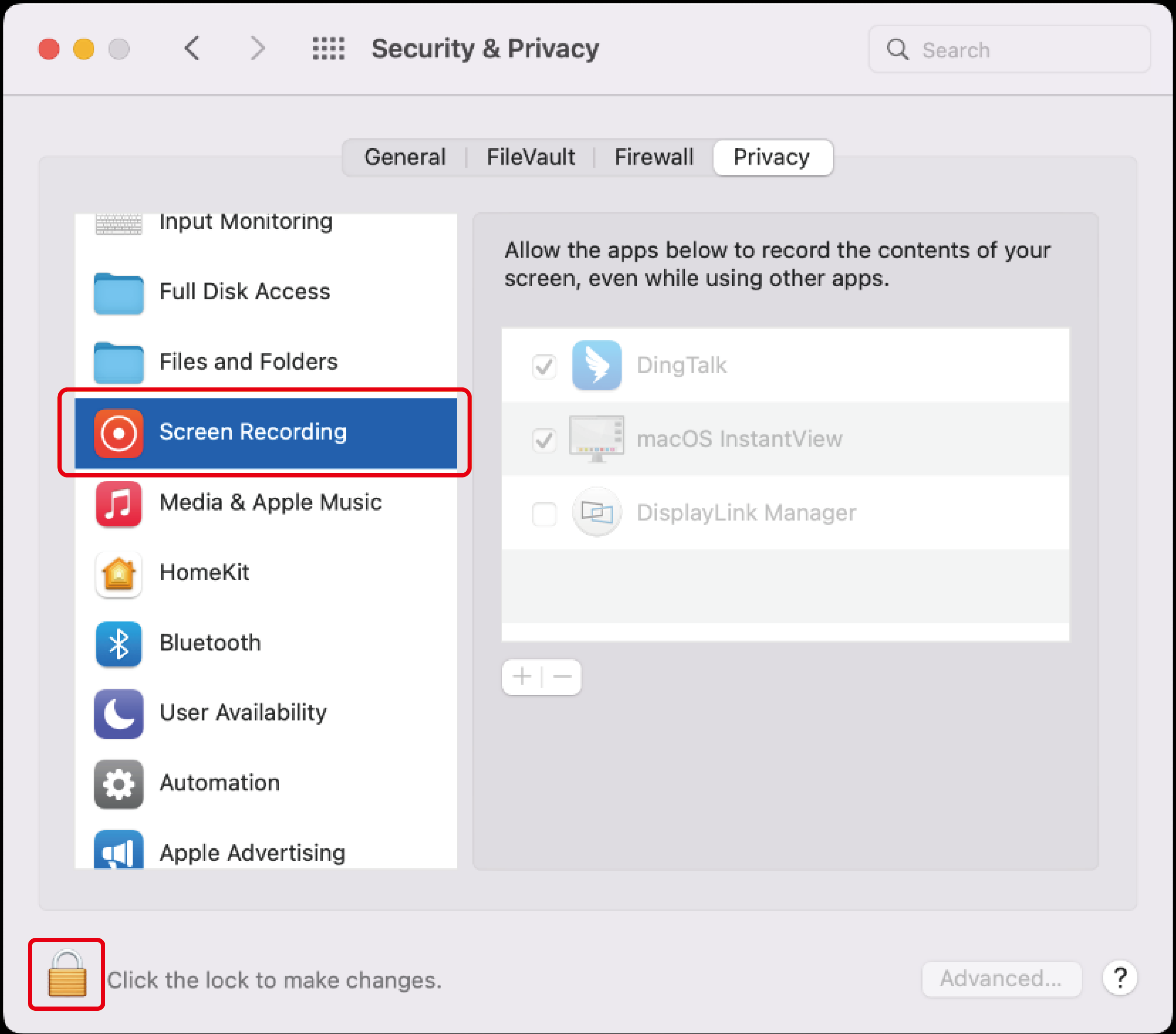Image resolution: width=1176 pixels, height=1034 pixels.
Task: Switch to the General tab
Action: (405, 157)
